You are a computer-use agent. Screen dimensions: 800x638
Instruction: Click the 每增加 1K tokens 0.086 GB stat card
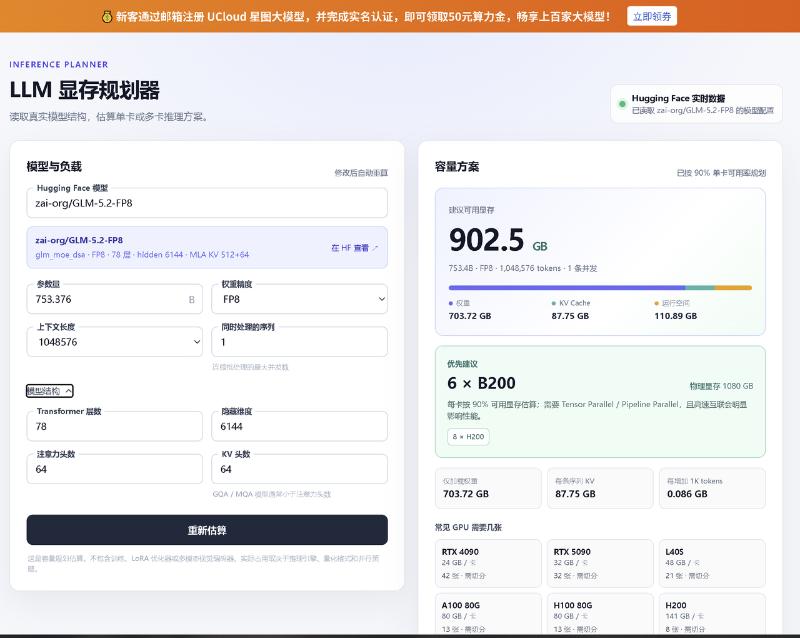pyautogui.click(x=712, y=488)
